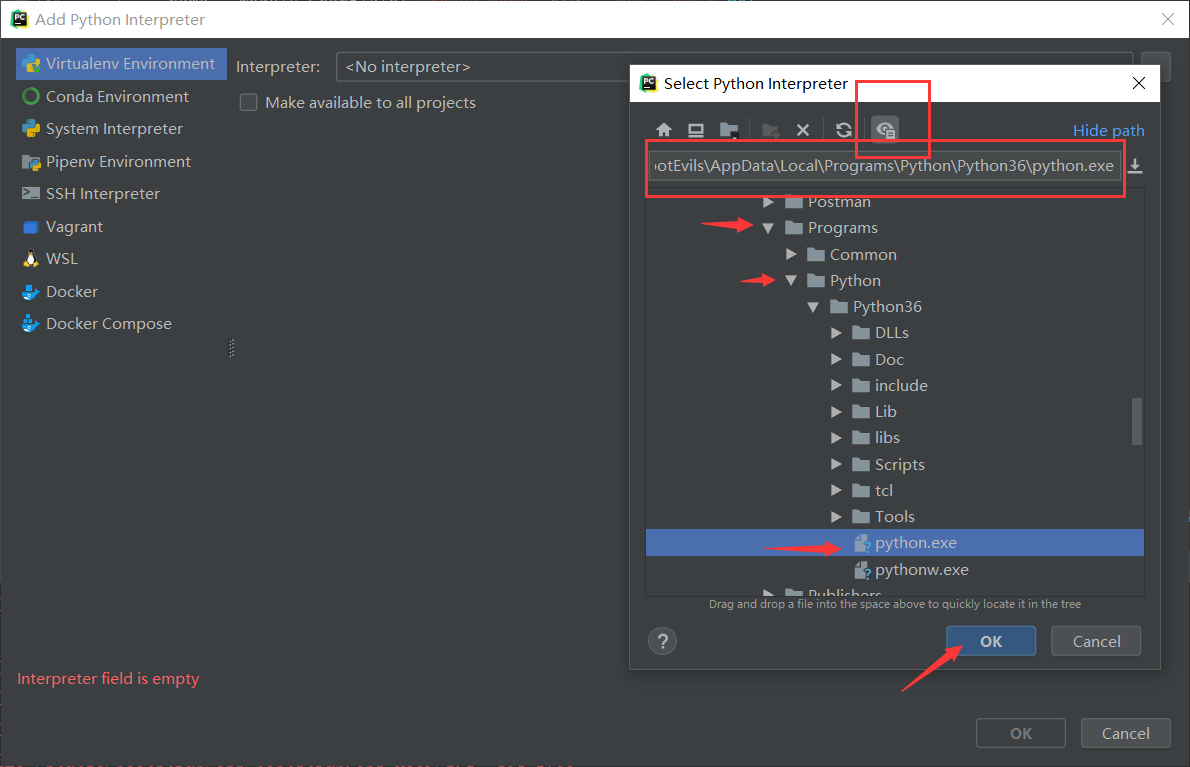The height and width of the screenshot is (767, 1190).
Task: Expand the Lib folder
Action: tap(836, 412)
